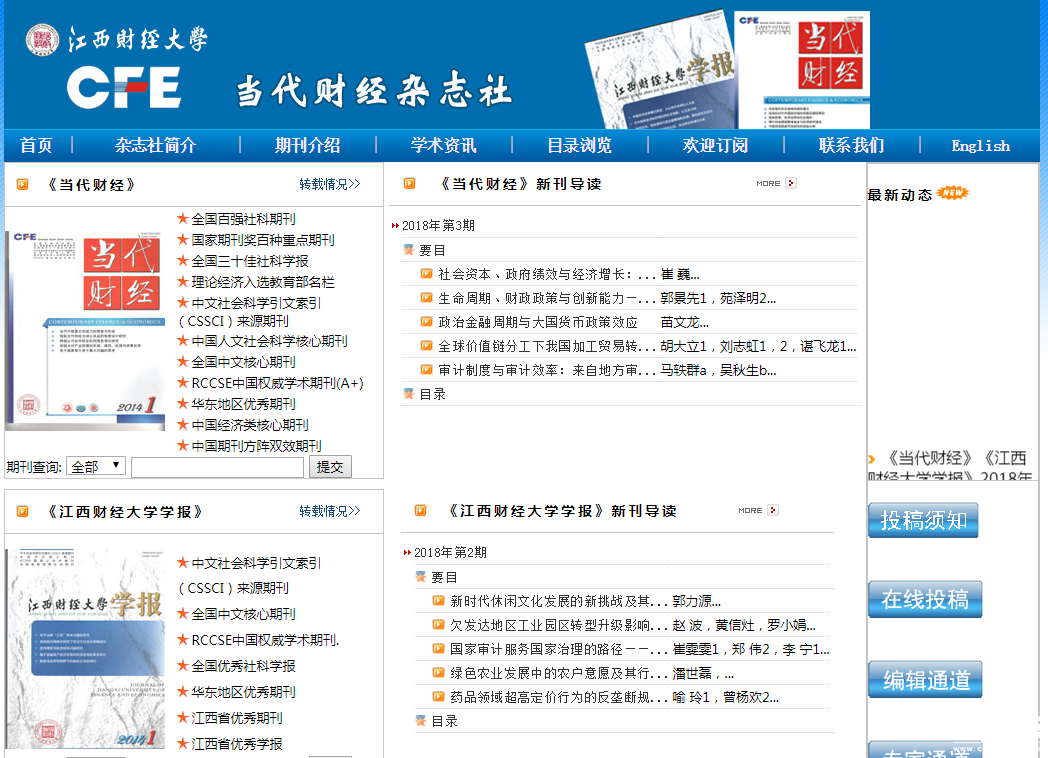
Task: Open 江西财经大学学报 cover thumbnail
Action: tap(85, 648)
